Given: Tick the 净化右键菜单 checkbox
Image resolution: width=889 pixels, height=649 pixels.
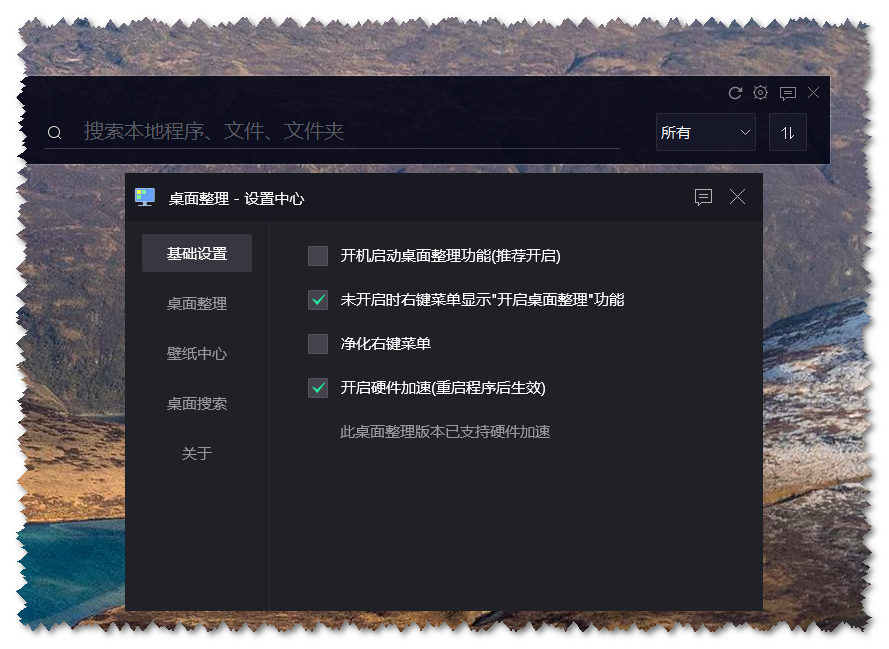Looking at the screenshot, I should [x=318, y=344].
